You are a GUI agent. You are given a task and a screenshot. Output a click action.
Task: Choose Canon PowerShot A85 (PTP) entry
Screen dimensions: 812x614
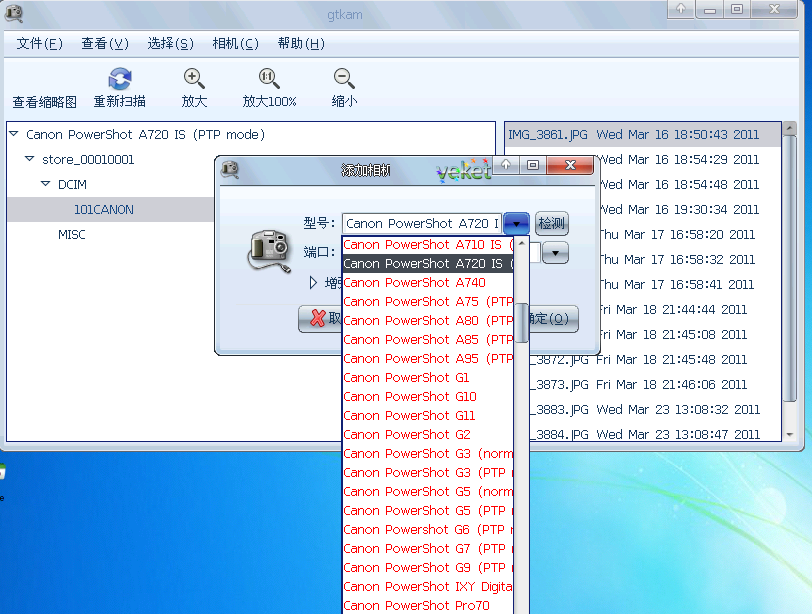point(428,340)
